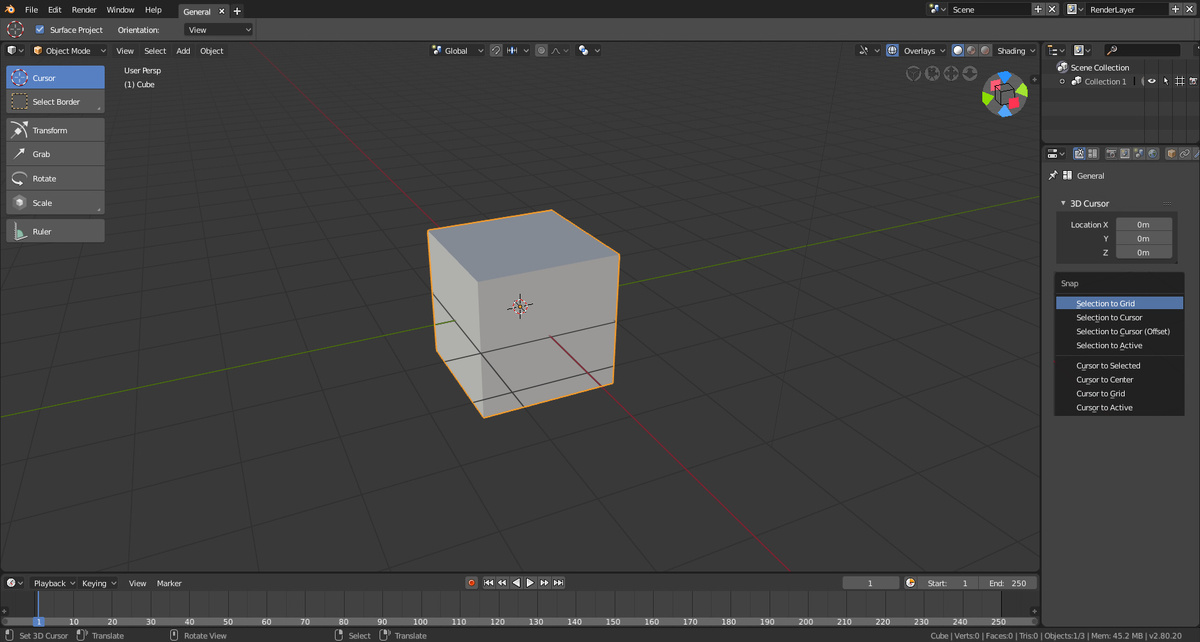This screenshot has width=1200, height=642.
Task: Activate the Grab tool
Action: coord(55,154)
